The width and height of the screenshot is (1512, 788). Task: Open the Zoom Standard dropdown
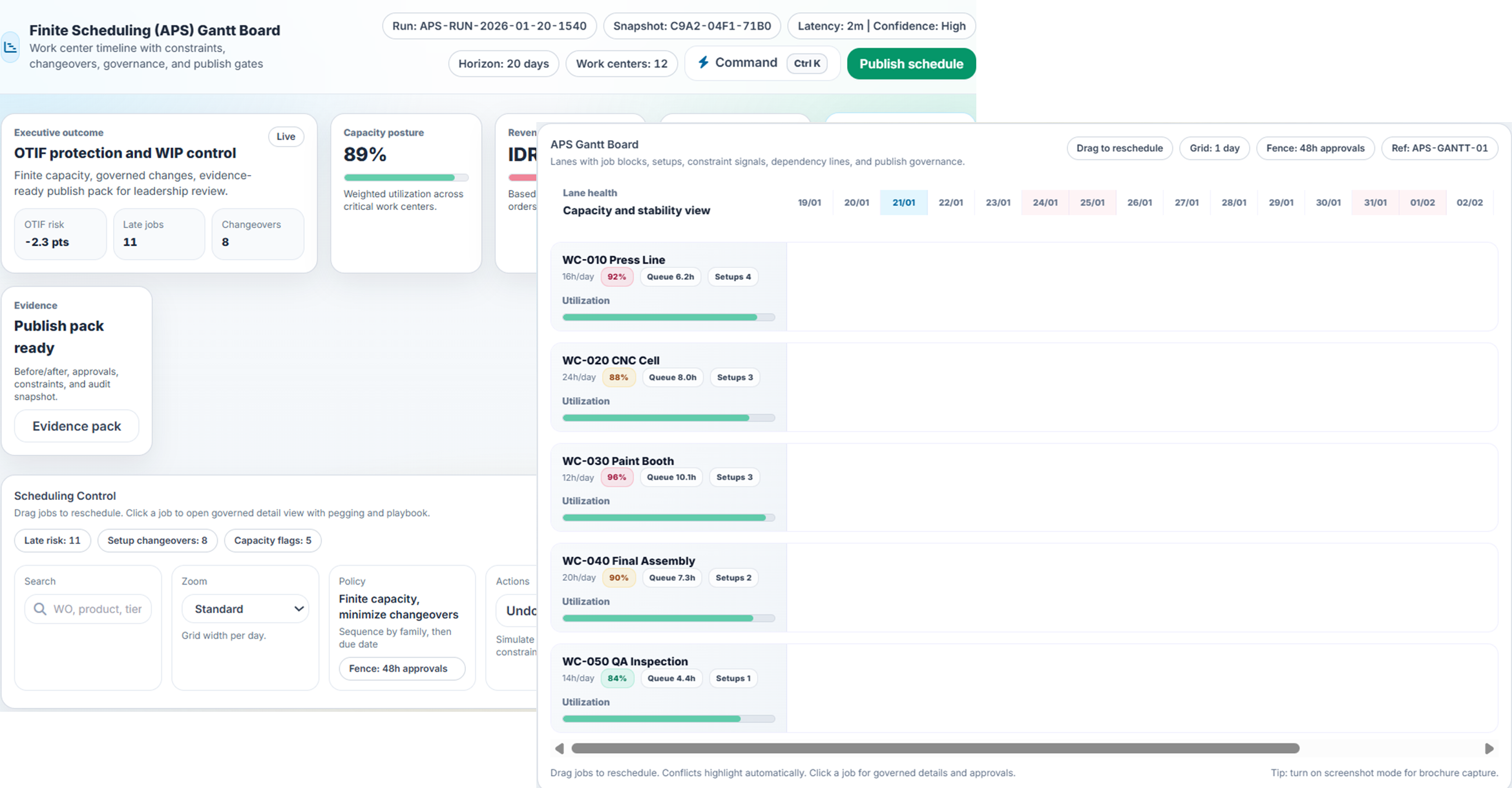tap(246, 609)
